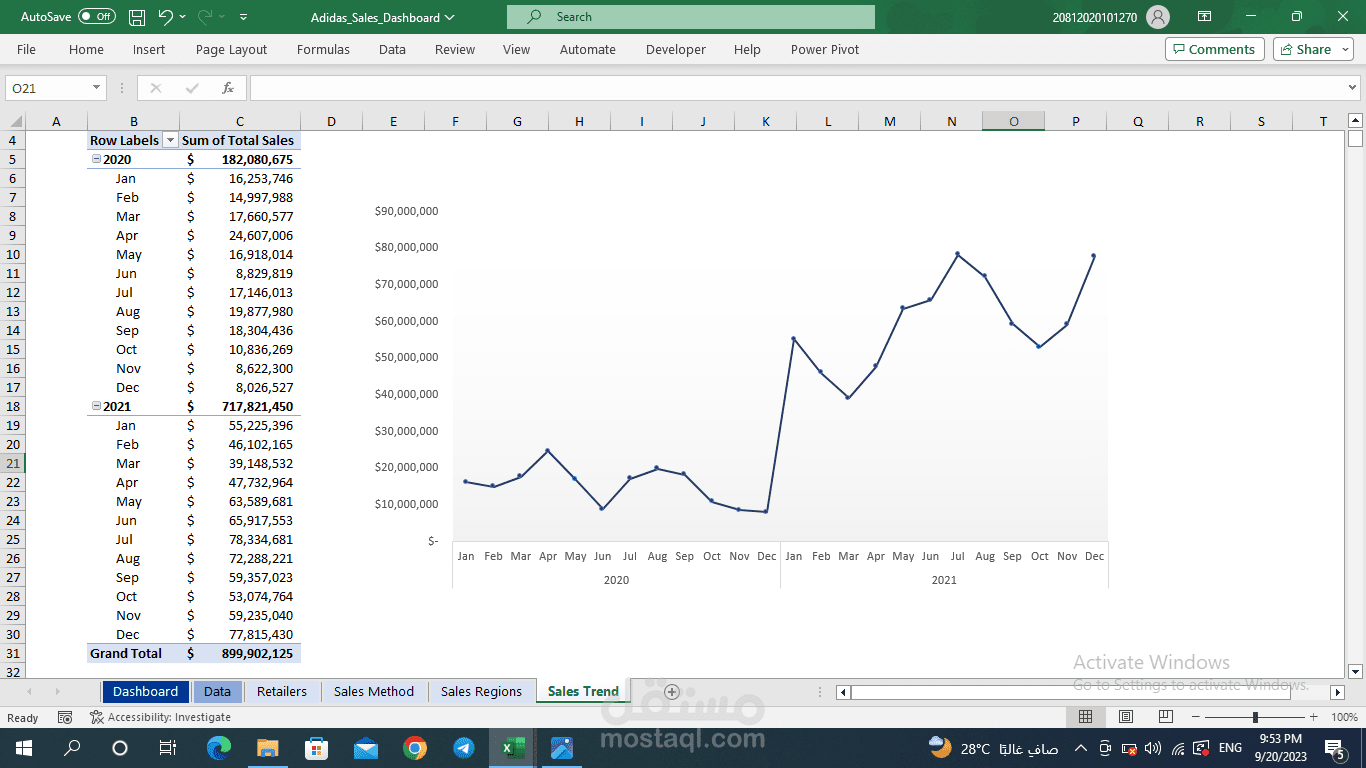The image size is (1366, 768).
Task: Click the zoom in plus button
Action: (x=1313, y=717)
